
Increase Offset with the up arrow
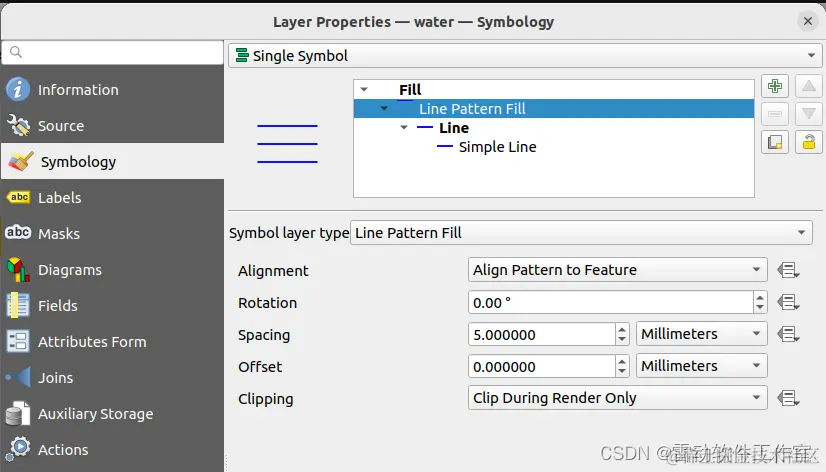tap(622, 361)
